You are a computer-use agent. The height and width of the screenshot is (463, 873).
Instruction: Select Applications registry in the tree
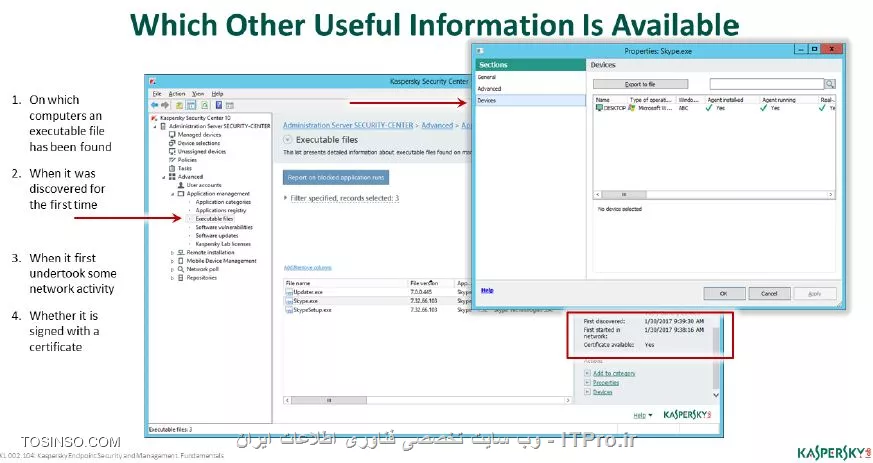220,210
